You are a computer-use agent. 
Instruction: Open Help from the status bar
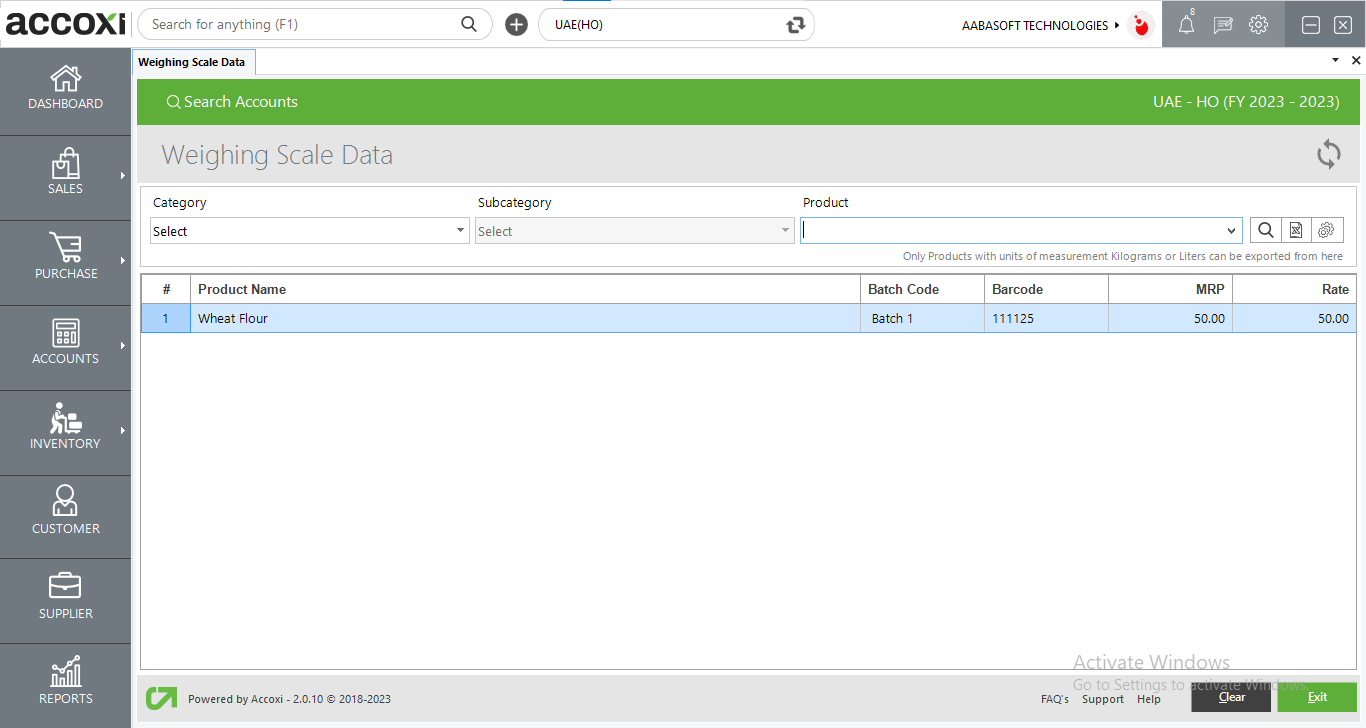coord(1149,699)
